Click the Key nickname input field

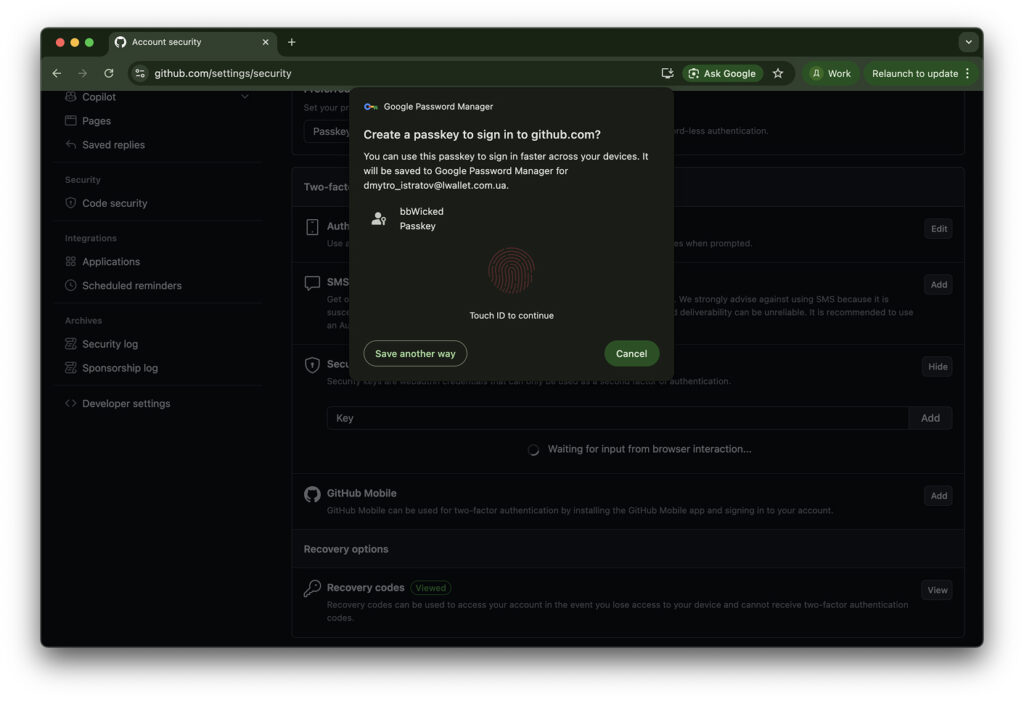[x=617, y=418]
